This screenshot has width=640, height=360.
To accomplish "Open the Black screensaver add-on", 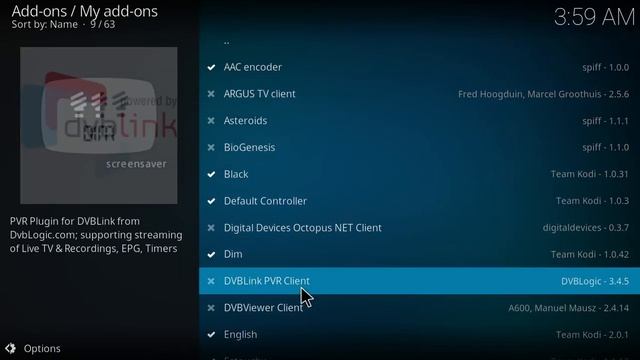I will pos(419,174).
